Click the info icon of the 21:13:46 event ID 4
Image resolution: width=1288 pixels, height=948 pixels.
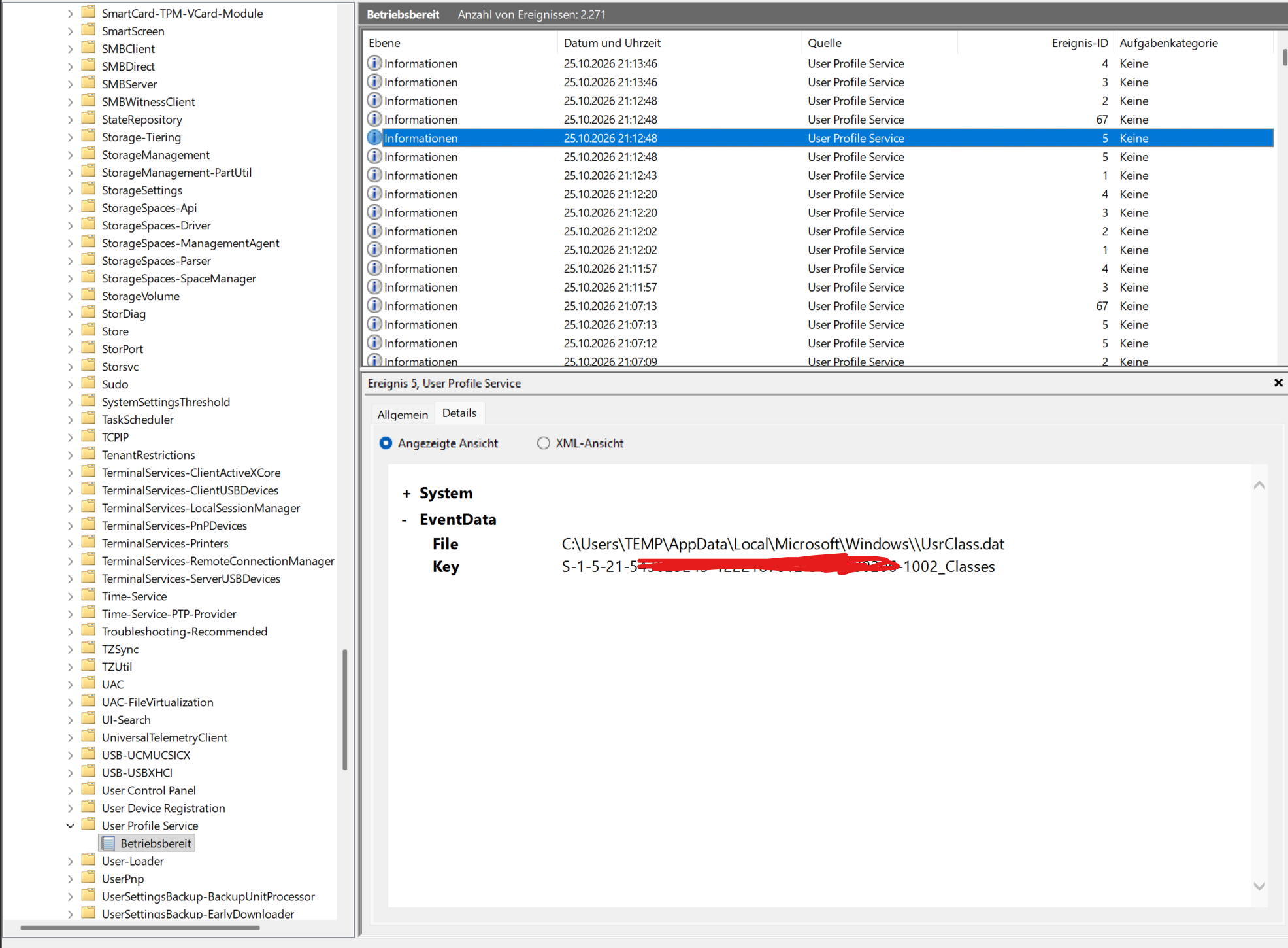pyautogui.click(x=374, y=63)
